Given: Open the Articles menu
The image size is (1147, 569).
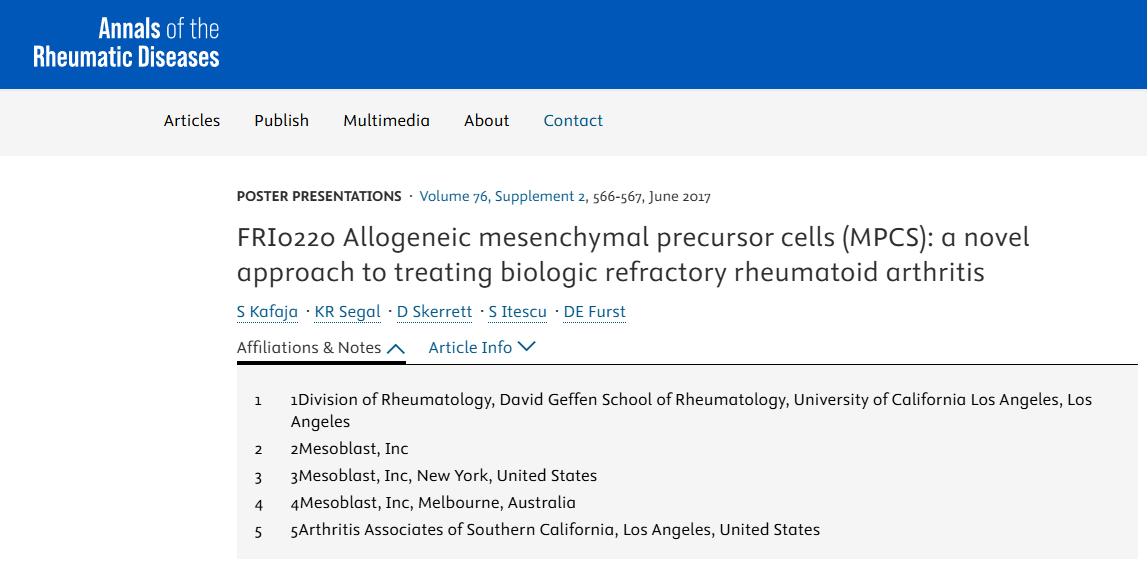Looking at the screenshot, I should point(192,121).
